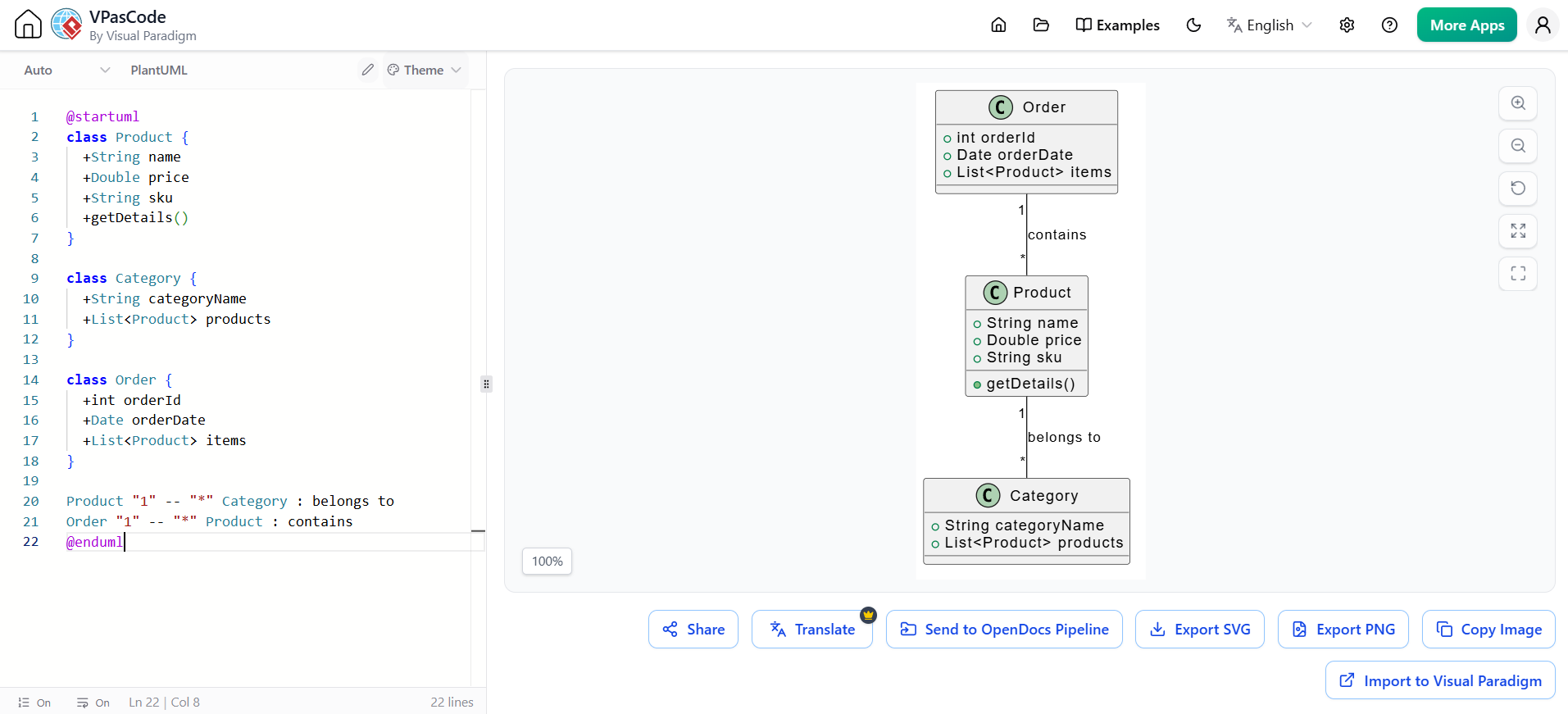The width and height of the screenshot is (1568, 714).
Task: Click 'String categoryName' in Category diagram box
Action: tap(1025, 525)
